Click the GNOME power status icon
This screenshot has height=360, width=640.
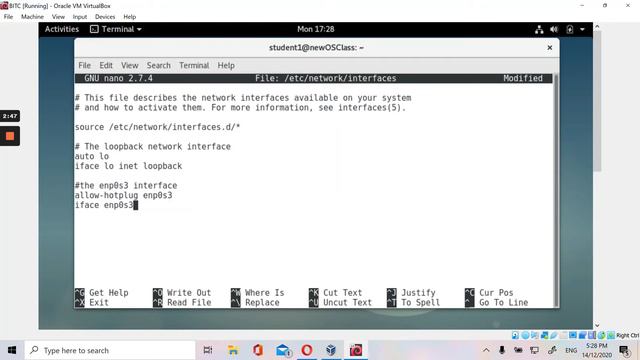coord(570,29)
